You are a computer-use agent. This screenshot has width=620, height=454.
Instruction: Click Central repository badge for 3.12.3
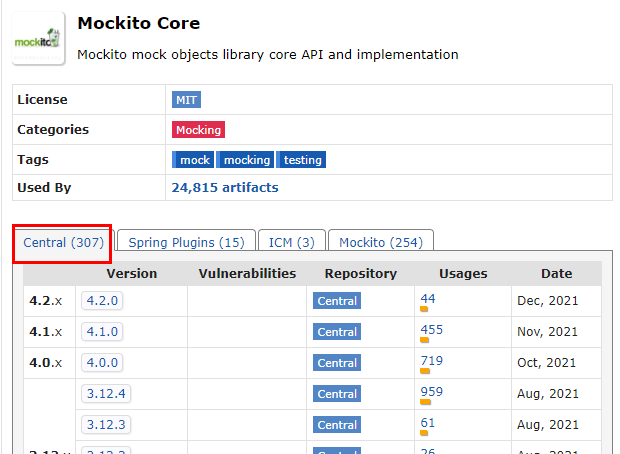(x=337, y=425)
